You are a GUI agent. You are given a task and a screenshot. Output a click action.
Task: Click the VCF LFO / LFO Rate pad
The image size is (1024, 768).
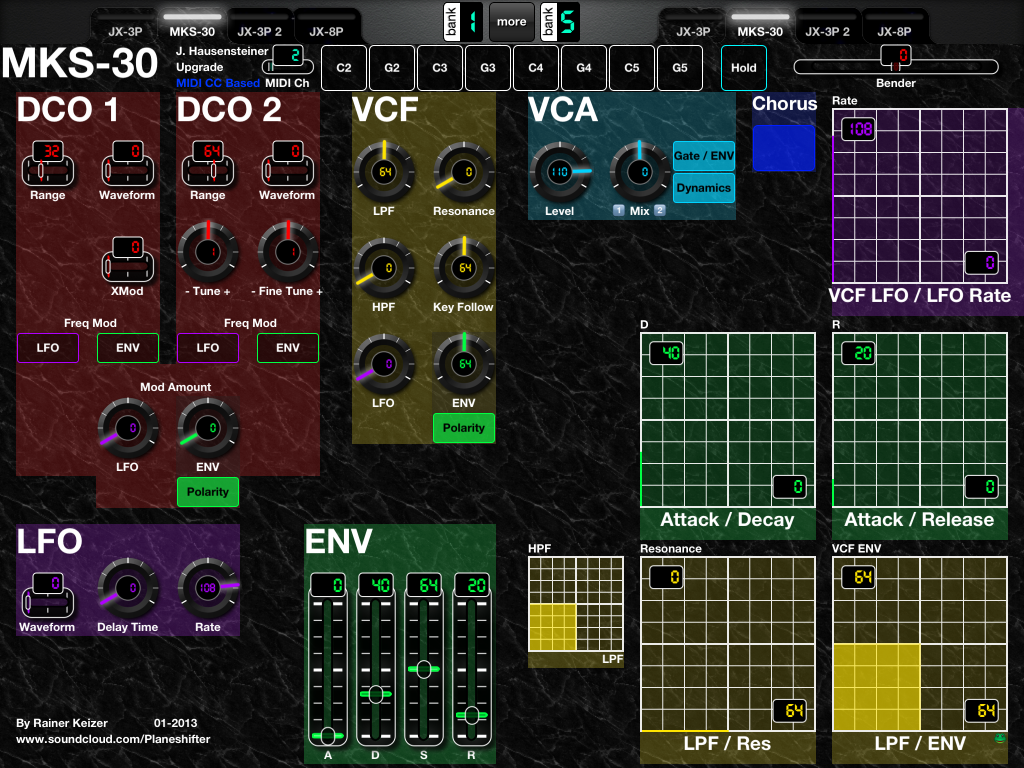(920, 196)
